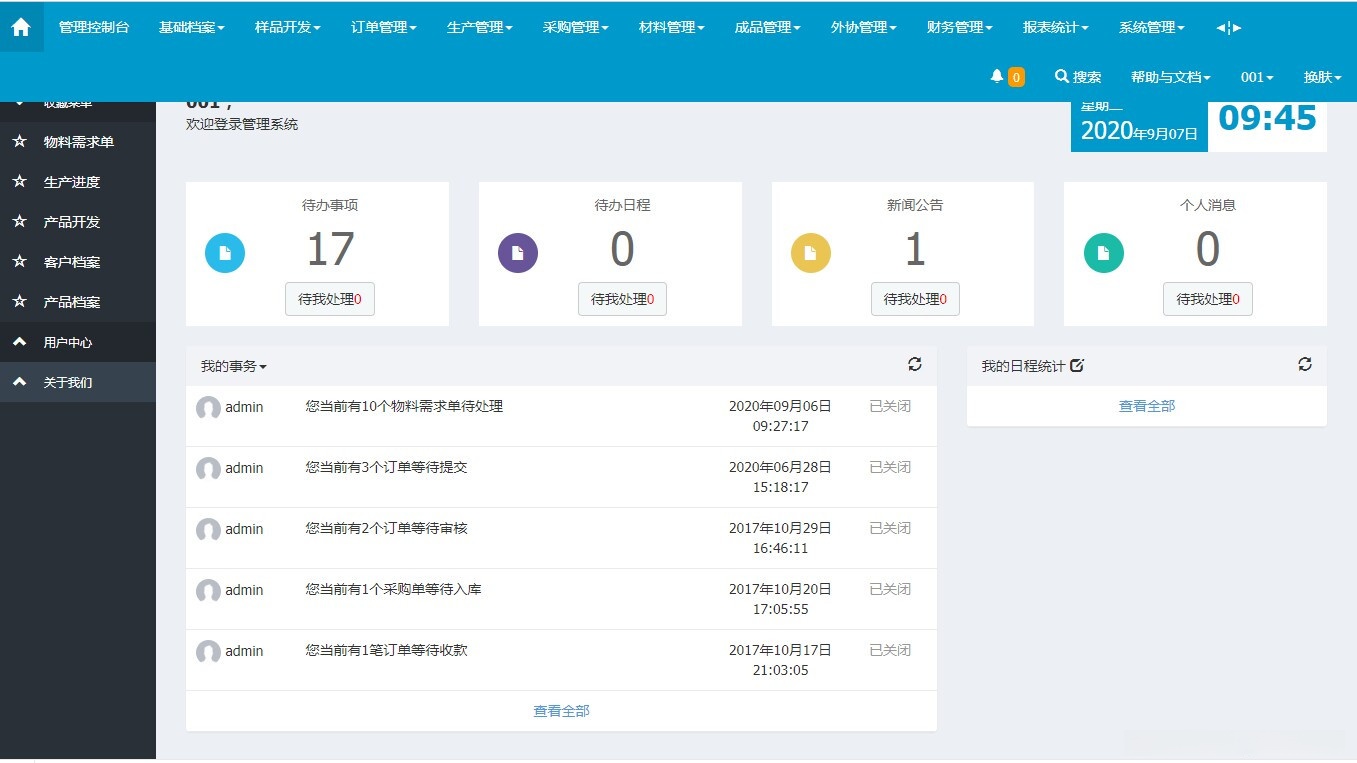Screen dimensions: 1357x763
Task: Click 查看全部 under 我的事务
Action: [x=561, y=709]
